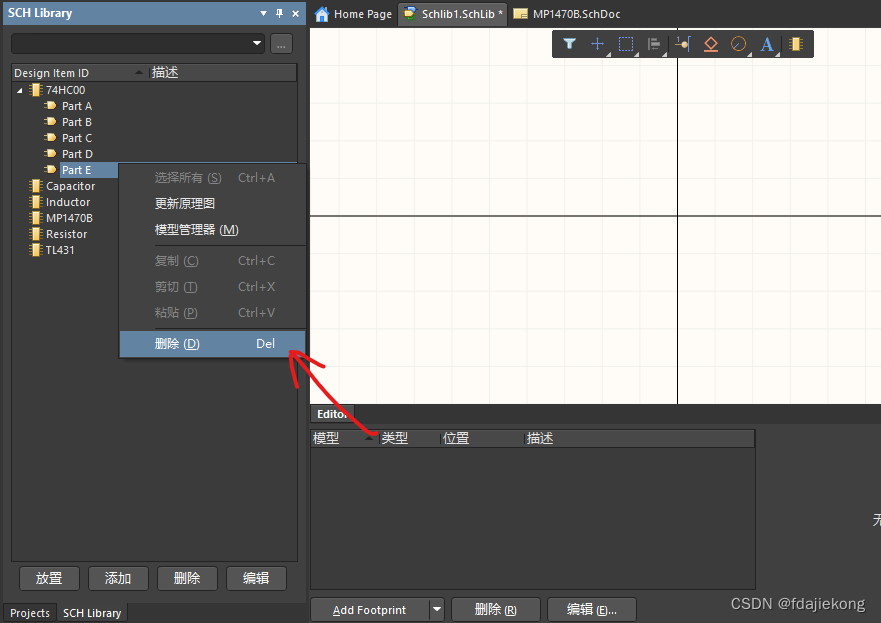This screenshot has width=881, height=623.
Task: Click the Capacitor component chip icon
Action: point(36,186)
